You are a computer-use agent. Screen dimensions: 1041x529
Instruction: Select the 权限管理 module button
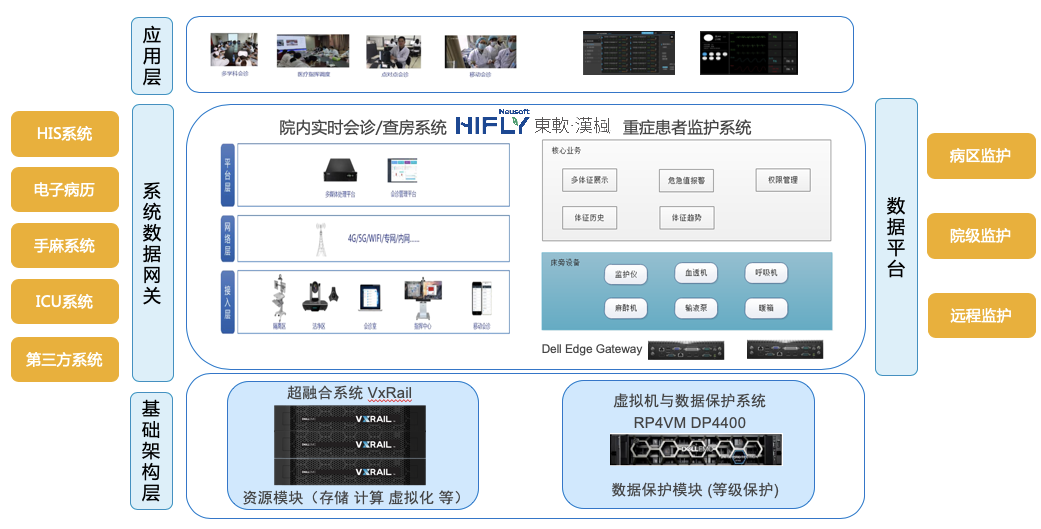click(783, 180)
